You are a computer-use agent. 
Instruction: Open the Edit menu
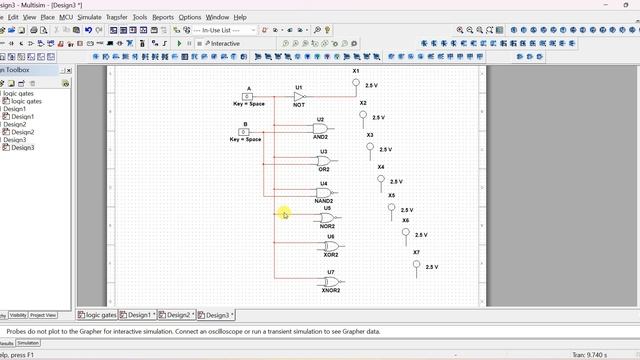pos(13,17)
